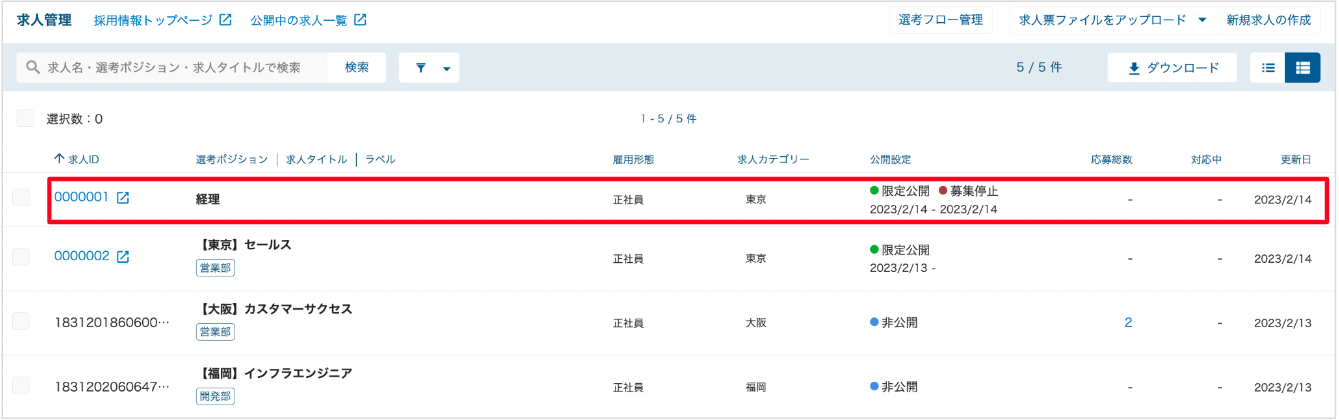Open the 選考フロー管理 button

[941, 19]
